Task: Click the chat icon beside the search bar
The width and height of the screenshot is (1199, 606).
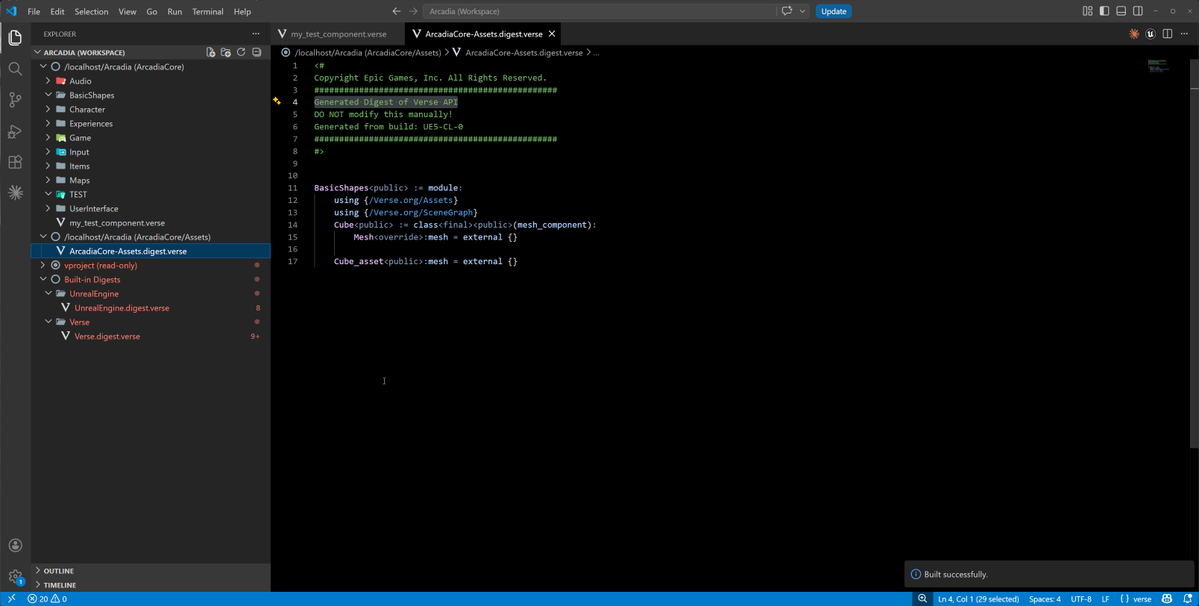Action: 787,11
